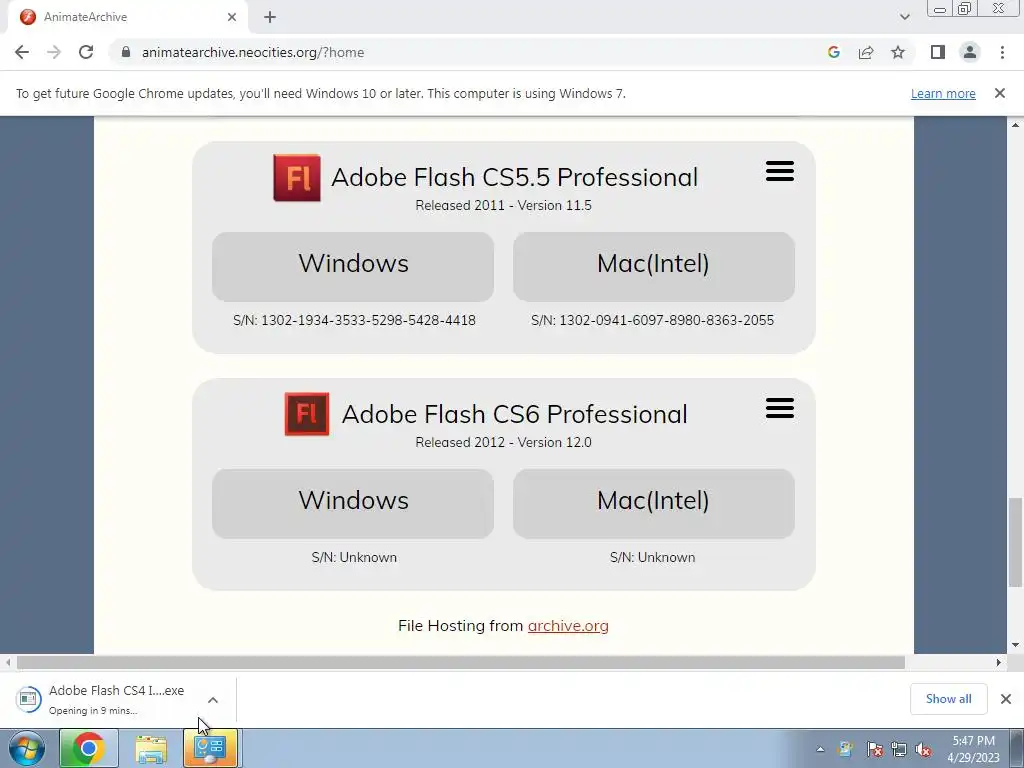The width and height of the screenshot is (1024, 768).
Task: Click the Flash CS5.5 Fl logo icon
Action: click(297, 178)
